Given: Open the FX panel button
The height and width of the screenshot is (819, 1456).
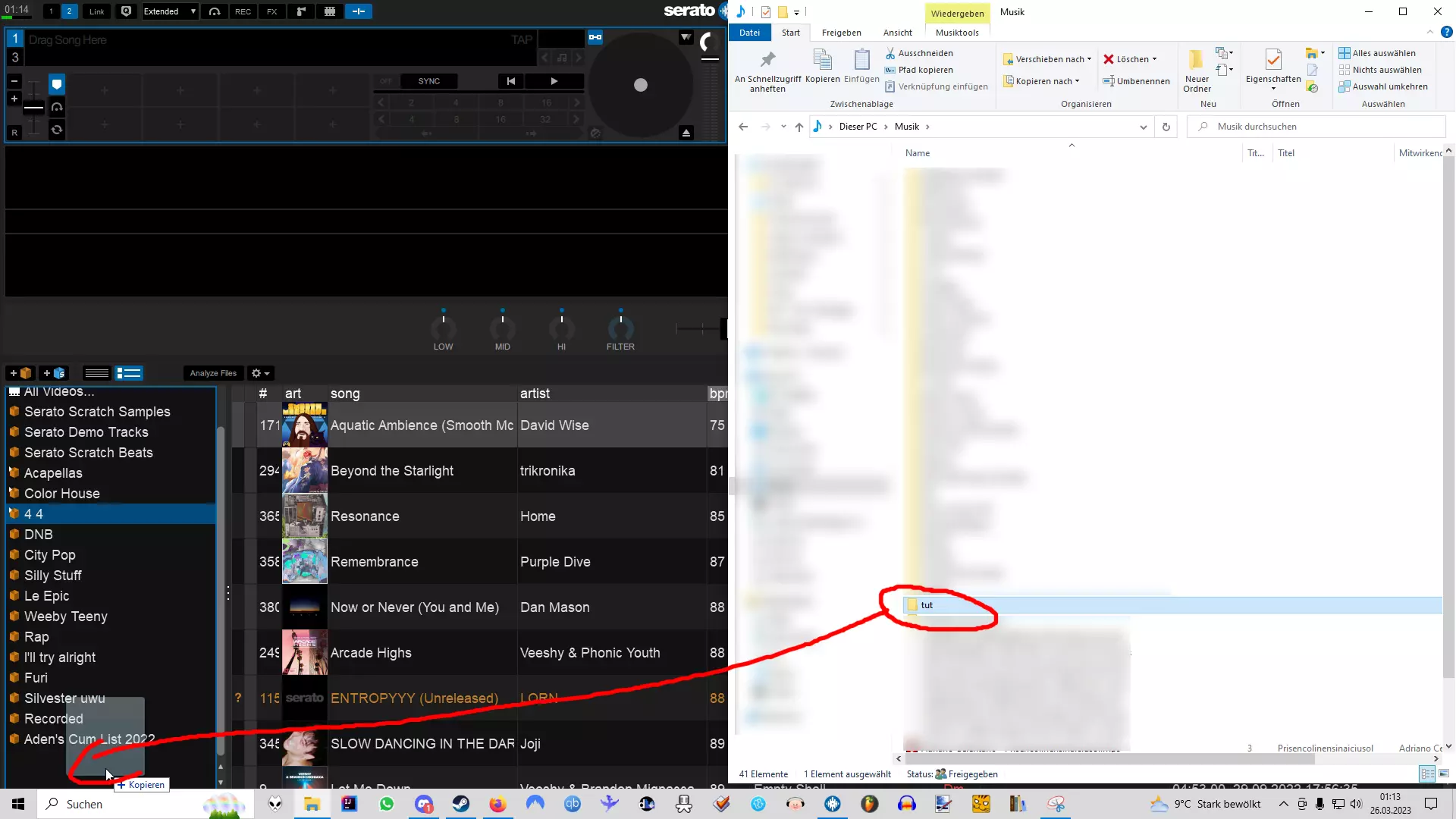Looking at the screenshot, I should coord(271,11).
